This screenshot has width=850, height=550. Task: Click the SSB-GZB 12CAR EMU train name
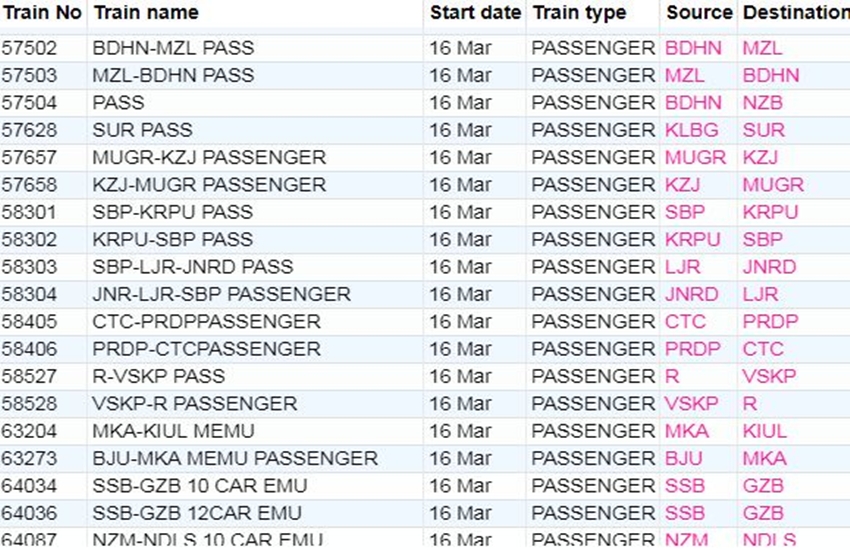coord(199,513)
